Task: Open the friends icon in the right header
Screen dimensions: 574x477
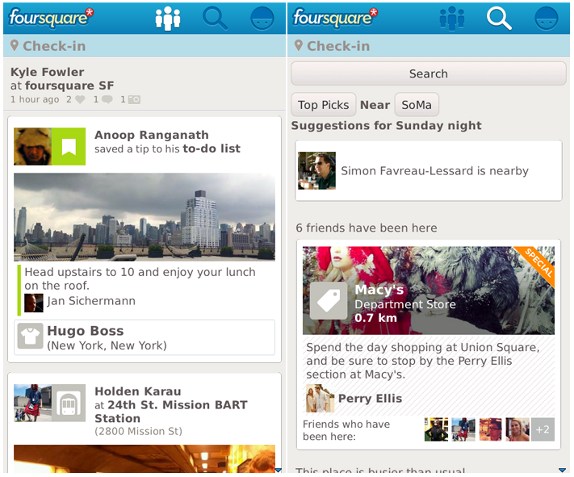Action: point(452,18)
